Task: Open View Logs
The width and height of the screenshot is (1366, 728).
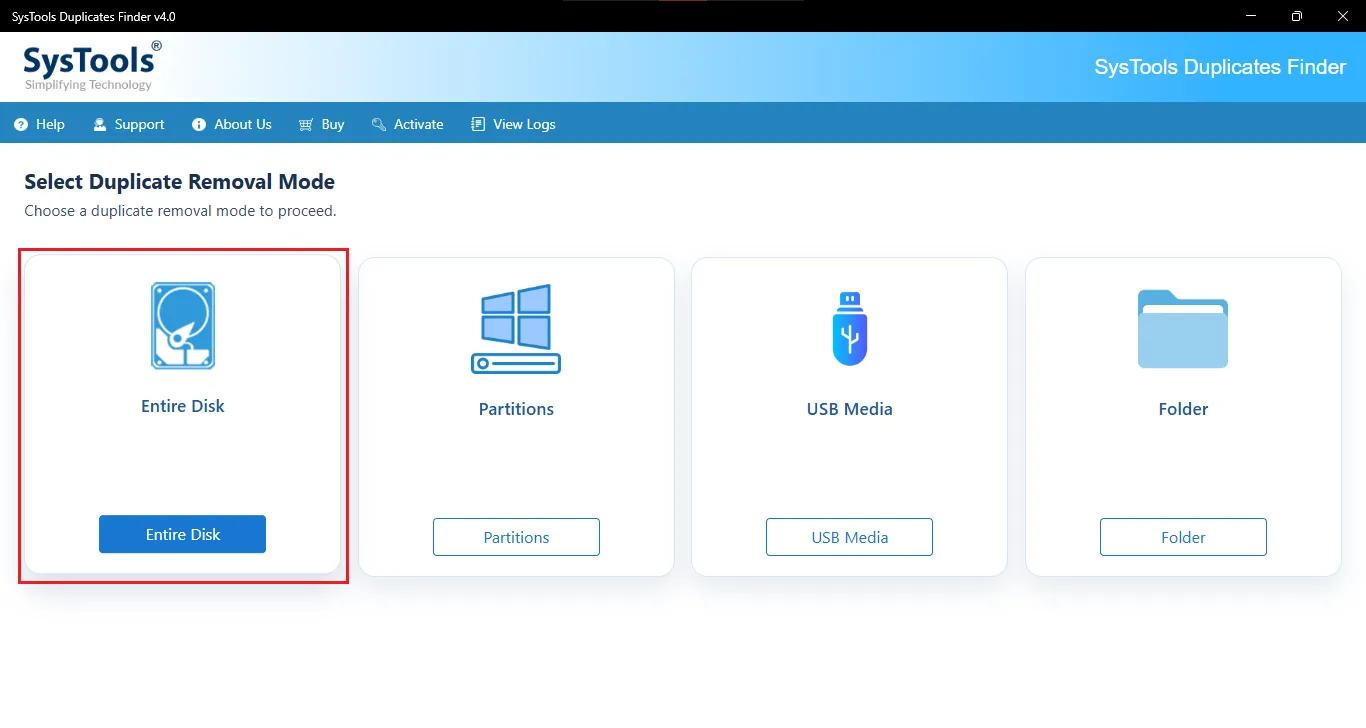Action: pos(513,125)
